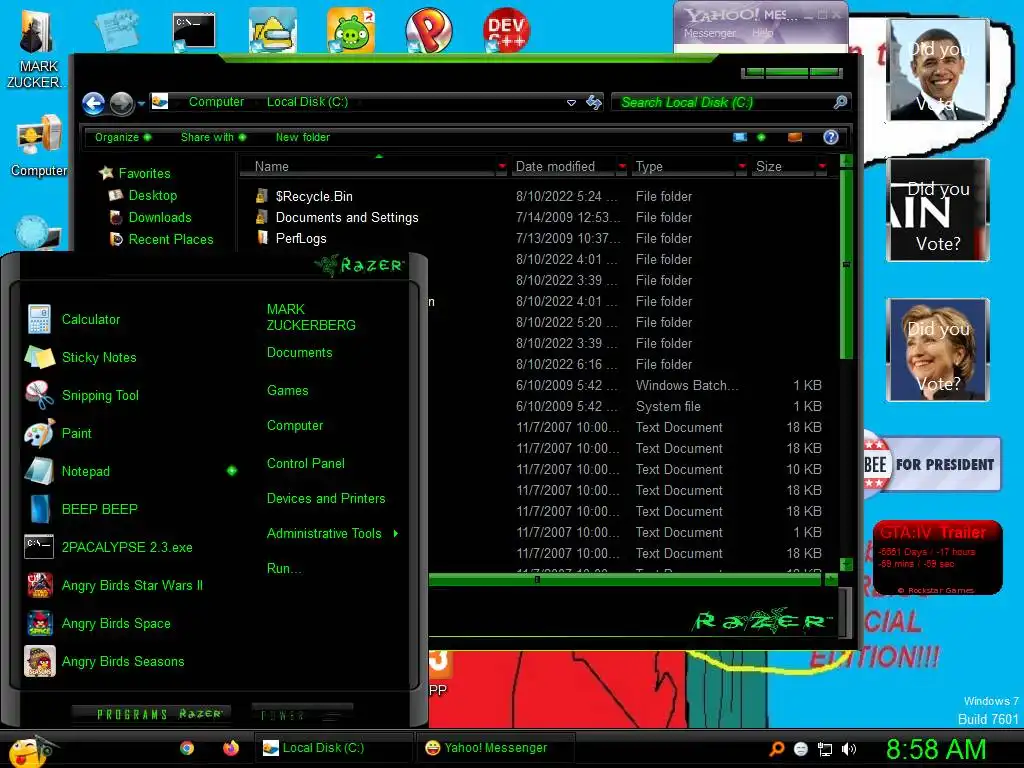The height and width of the screenshot is (768, 1024).
Task: Click the GTA:IV Trailer countdown gadget
Action: pos(937,558)
